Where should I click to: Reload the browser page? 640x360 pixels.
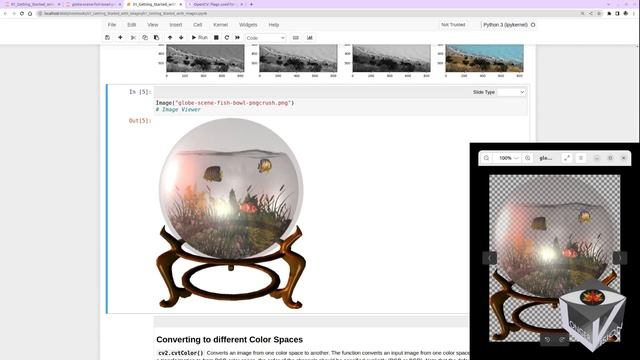(22, 13)
